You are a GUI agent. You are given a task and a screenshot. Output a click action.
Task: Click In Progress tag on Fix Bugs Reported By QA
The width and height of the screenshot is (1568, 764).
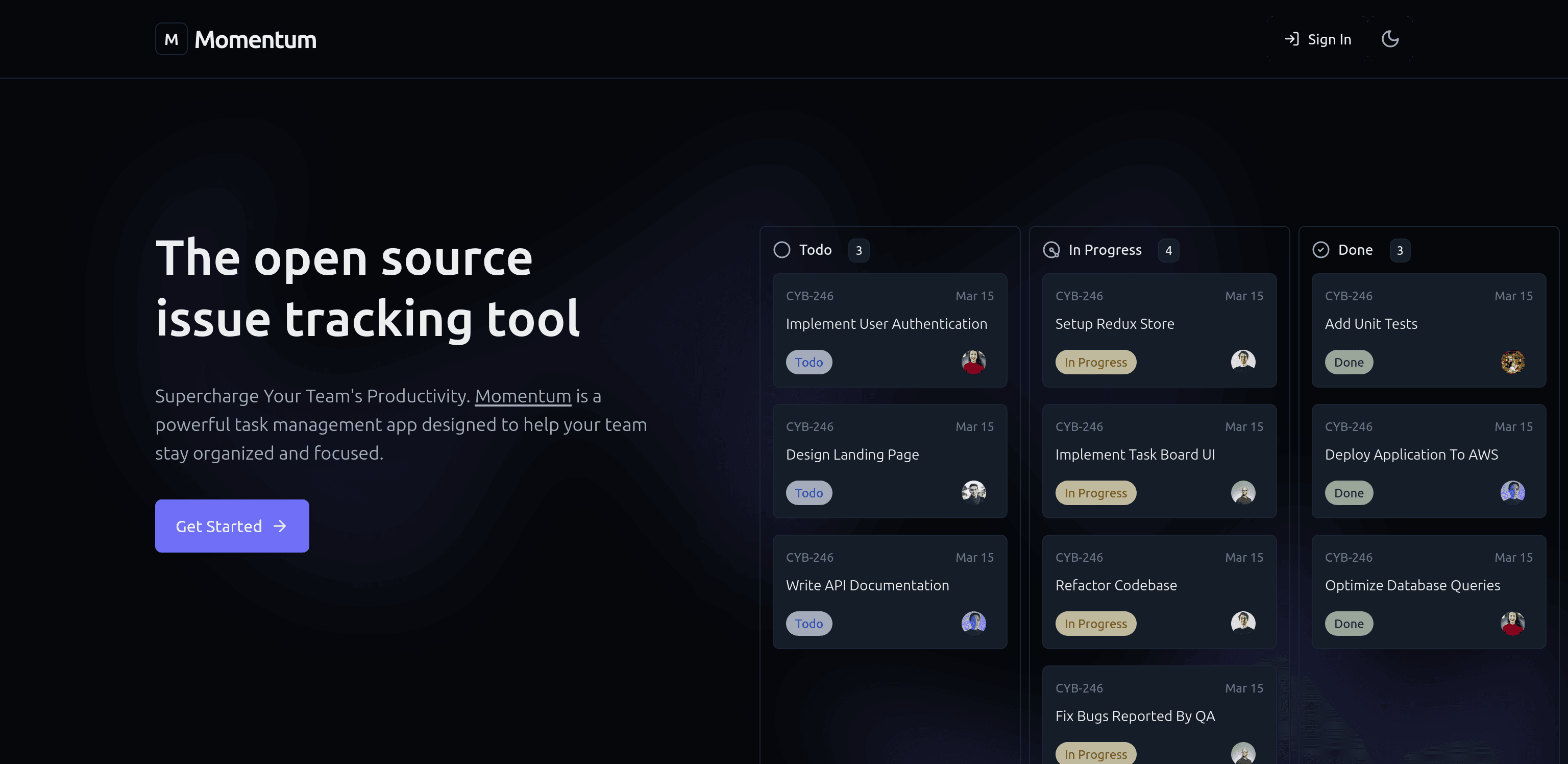[1096, 754]
